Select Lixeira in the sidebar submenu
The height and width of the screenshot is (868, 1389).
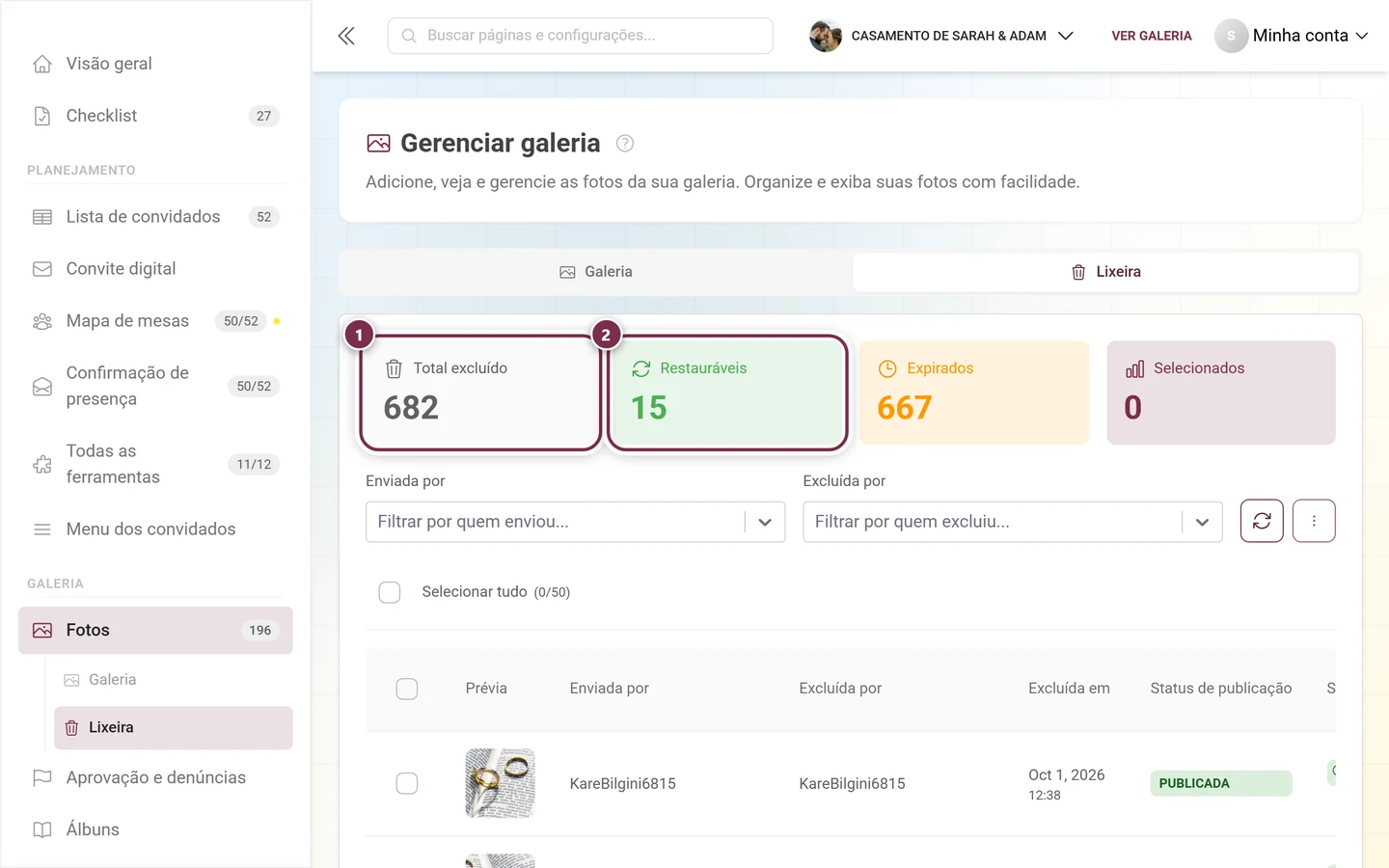click(x=174, y=728)
